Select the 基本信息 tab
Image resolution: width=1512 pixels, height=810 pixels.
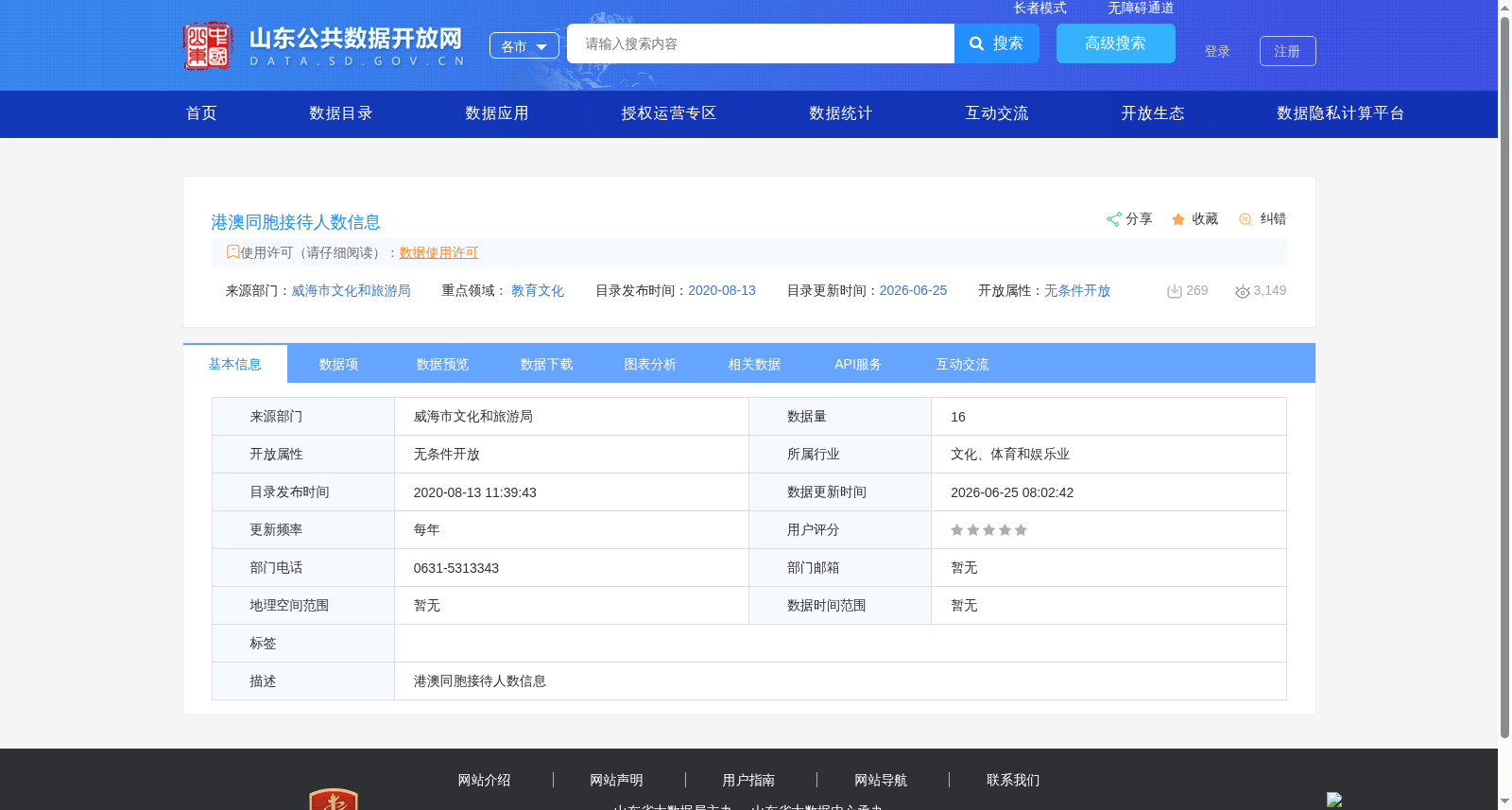tap(235, 364)
